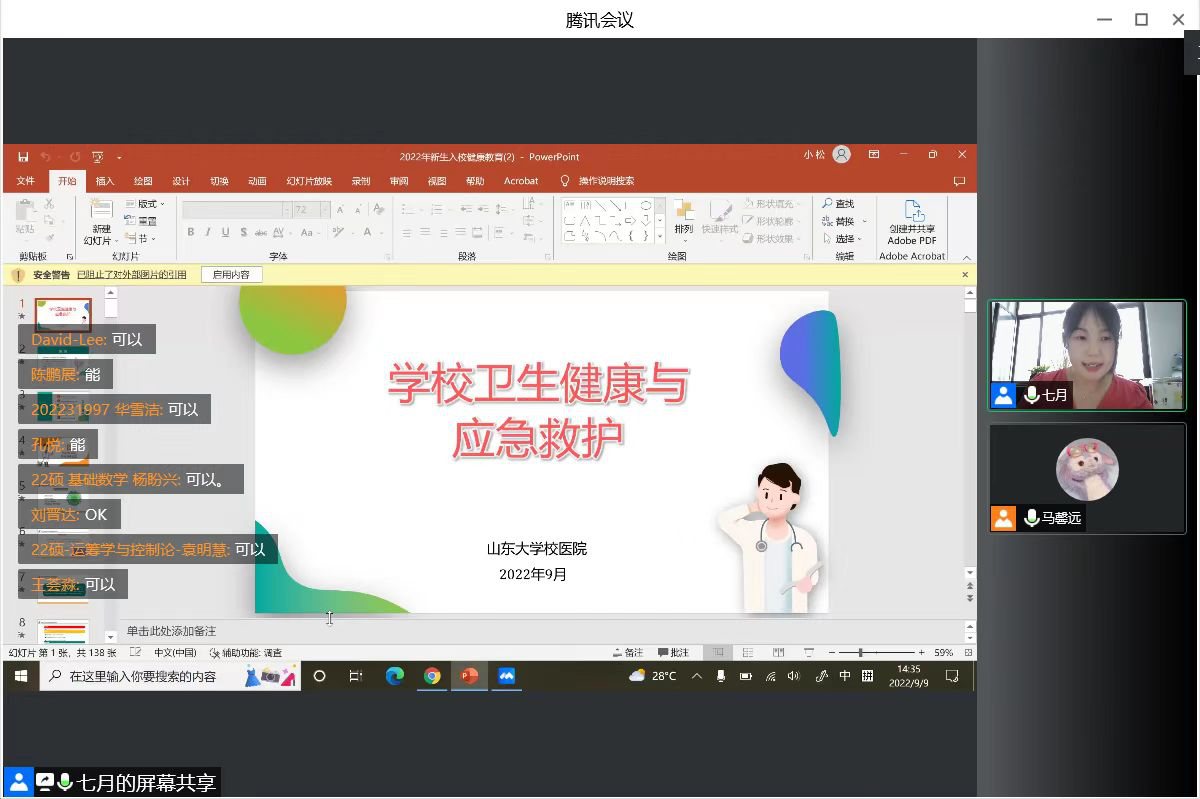Click the PowerPoint save icon
The width and height of the screenshot is (1200, 799).
click(23, 157)
